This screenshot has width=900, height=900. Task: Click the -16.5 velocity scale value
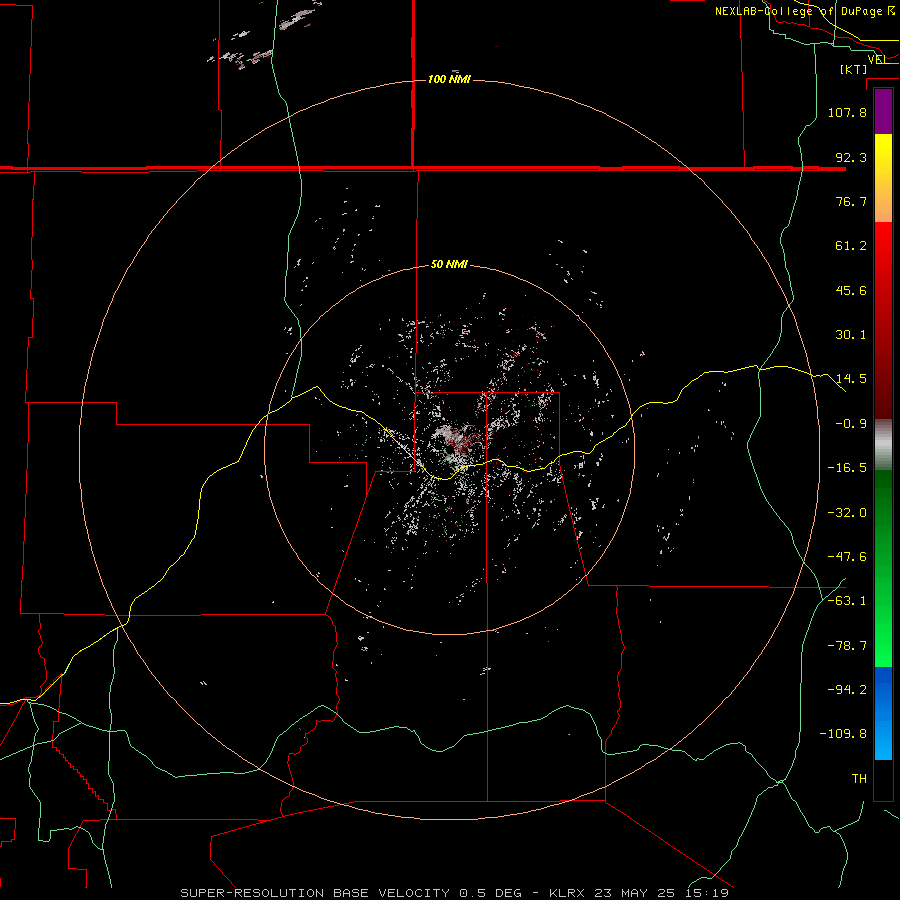tap(847, 468)
